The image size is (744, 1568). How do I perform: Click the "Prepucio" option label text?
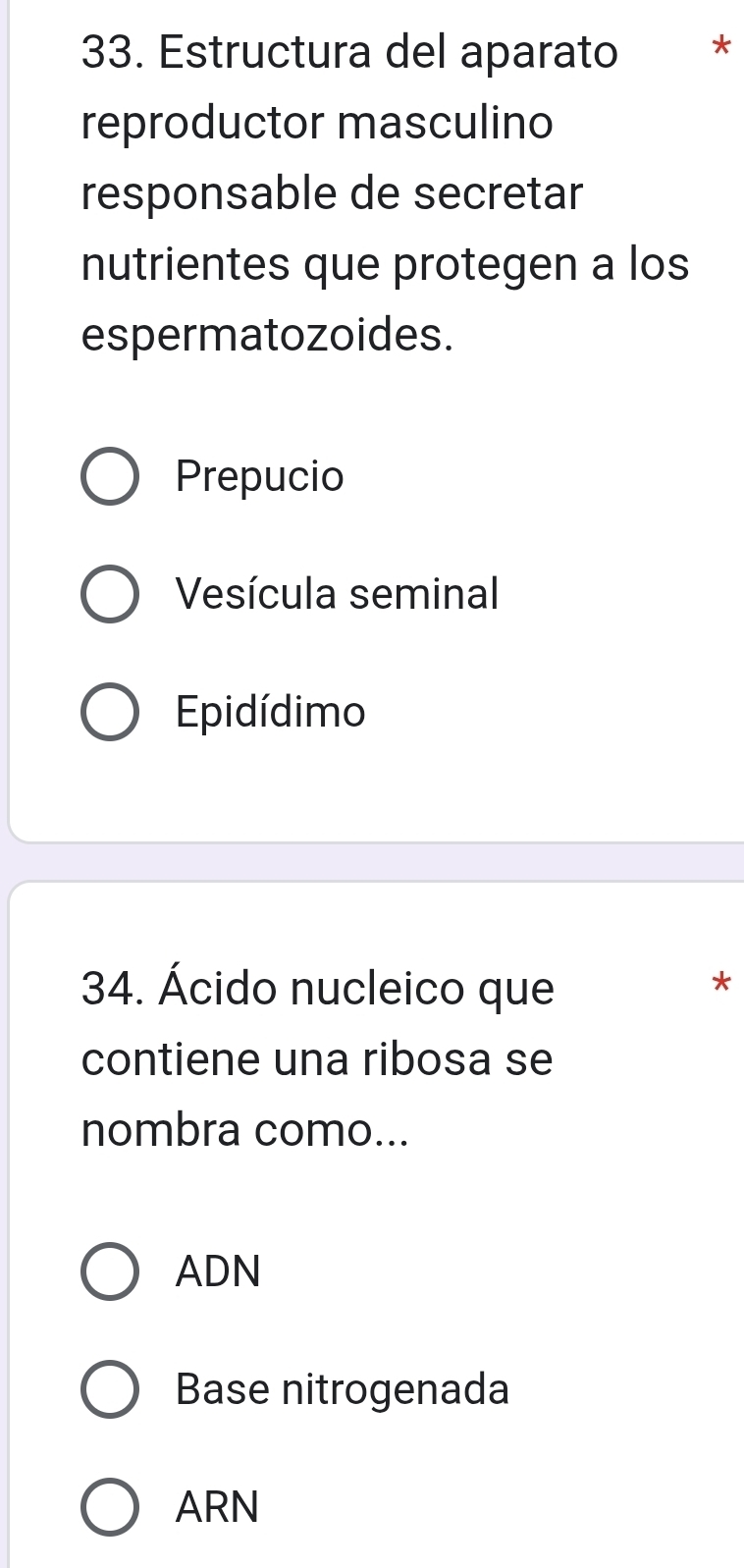click(x=260, y=477)
